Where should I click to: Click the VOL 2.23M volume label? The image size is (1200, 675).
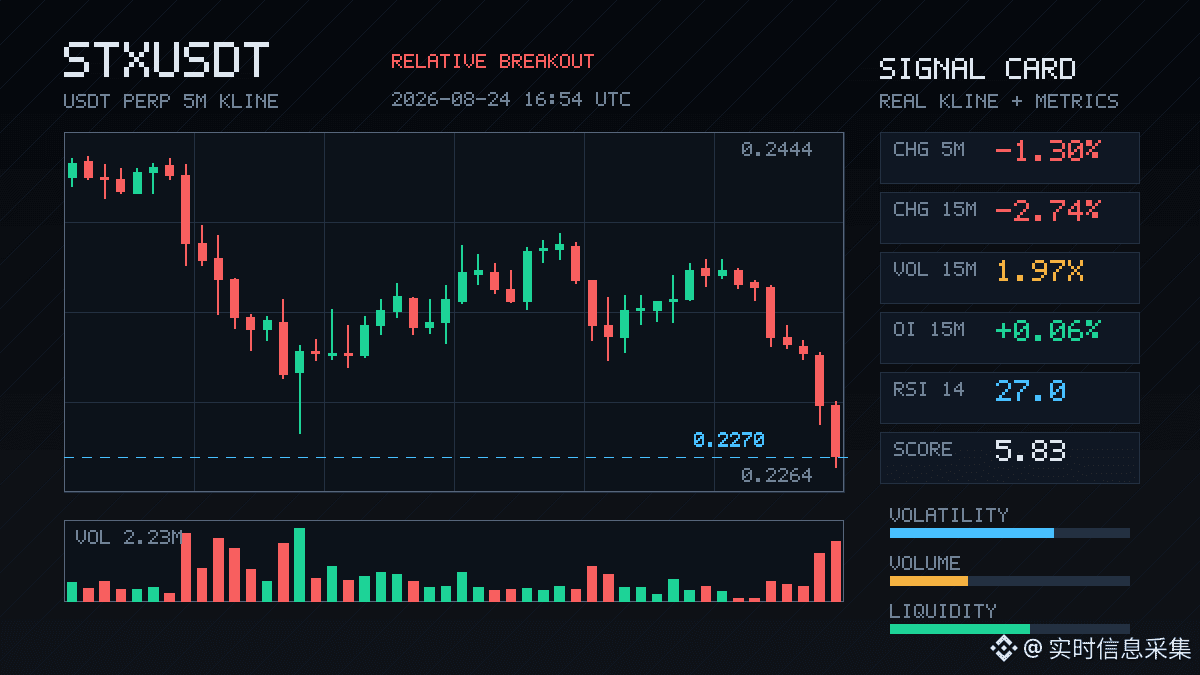[x=128, y=538]
